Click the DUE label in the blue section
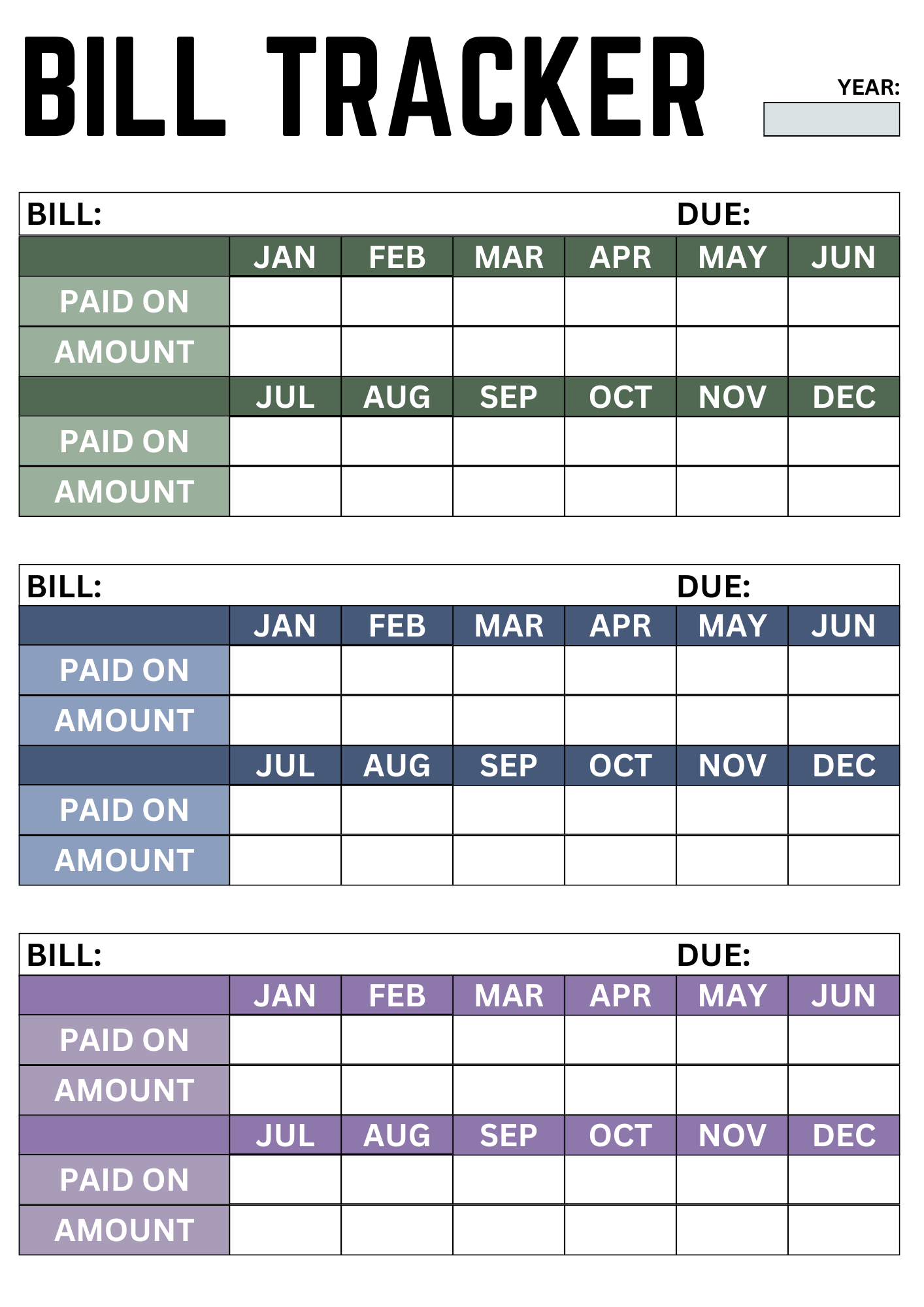The width and height of the screenshot is (924, 1307). tap(713, 586)
